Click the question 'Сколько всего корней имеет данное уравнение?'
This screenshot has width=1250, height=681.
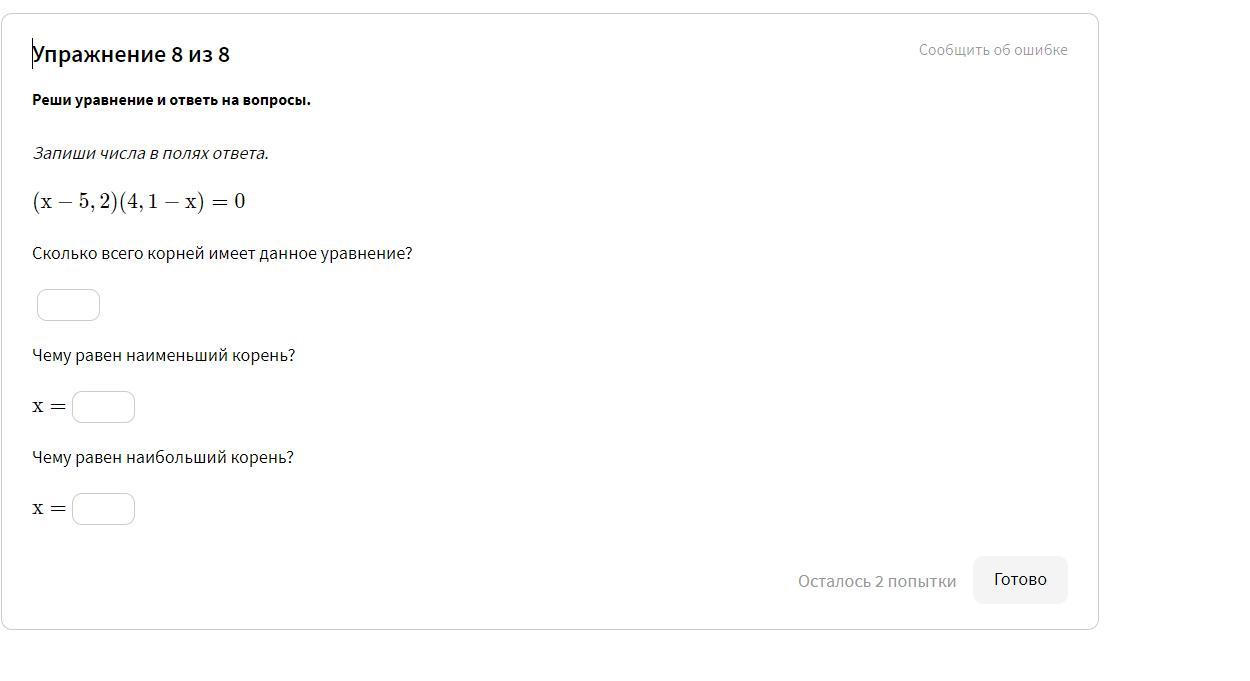point(222,254)
